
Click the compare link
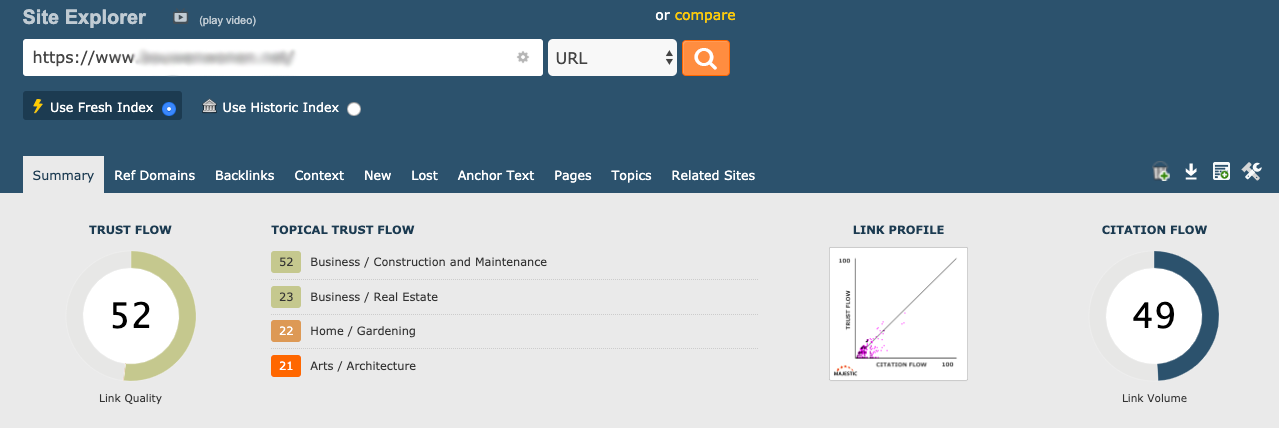point(705,15)
